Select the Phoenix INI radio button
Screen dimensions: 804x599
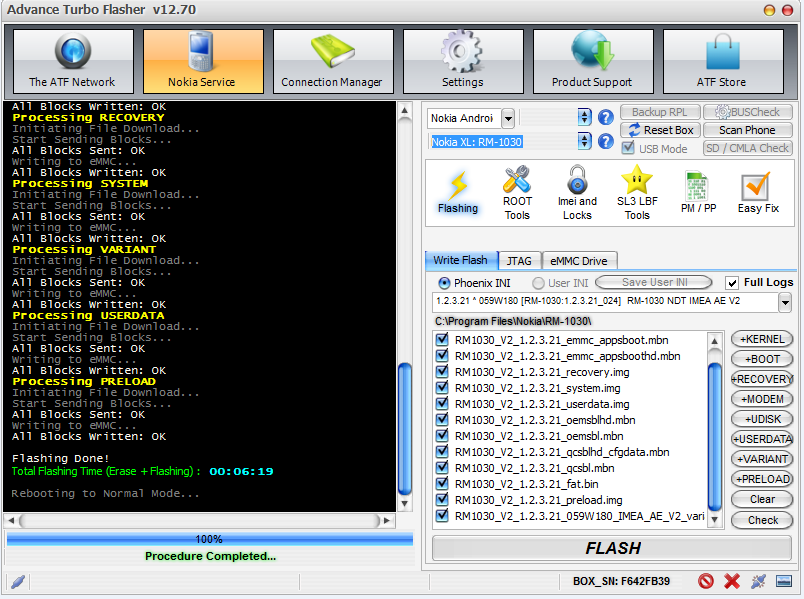(x=444, y=283)
